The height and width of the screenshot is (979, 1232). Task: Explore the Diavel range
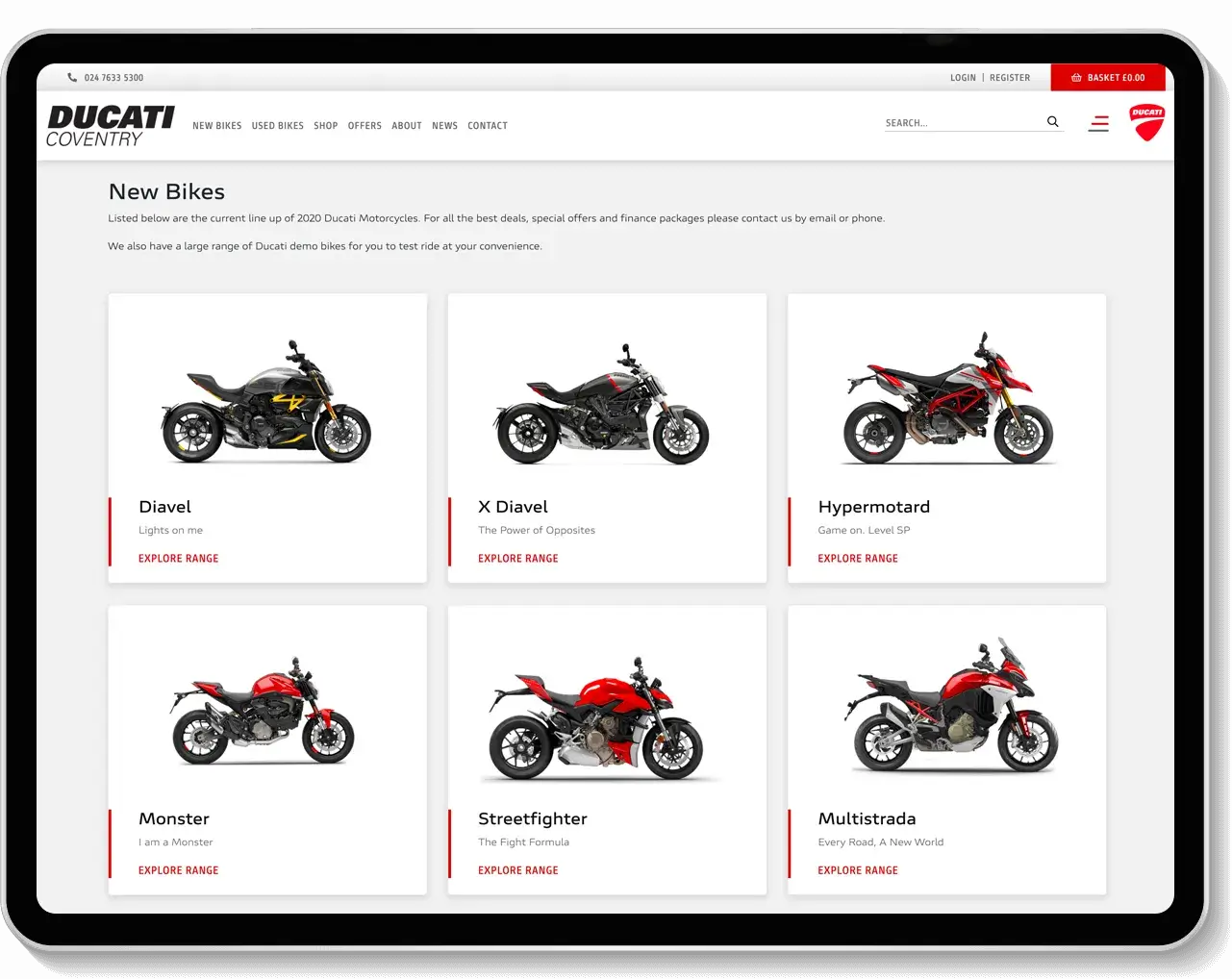[179, 558]
